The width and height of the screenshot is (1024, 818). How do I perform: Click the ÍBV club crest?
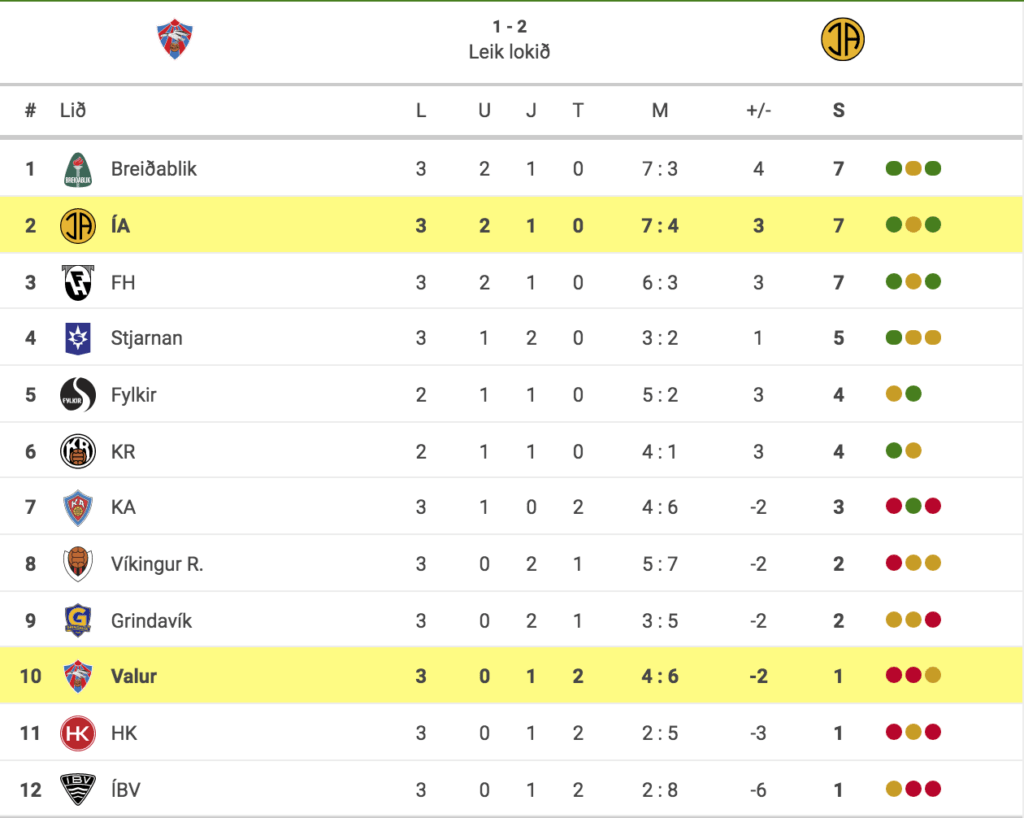[78, 789]
